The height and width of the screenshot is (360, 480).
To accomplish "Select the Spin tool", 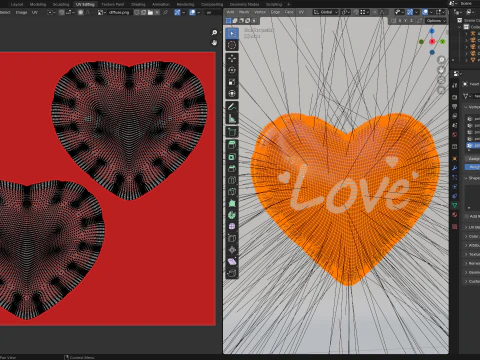I will pyautogui.click(x=232, y=215).
